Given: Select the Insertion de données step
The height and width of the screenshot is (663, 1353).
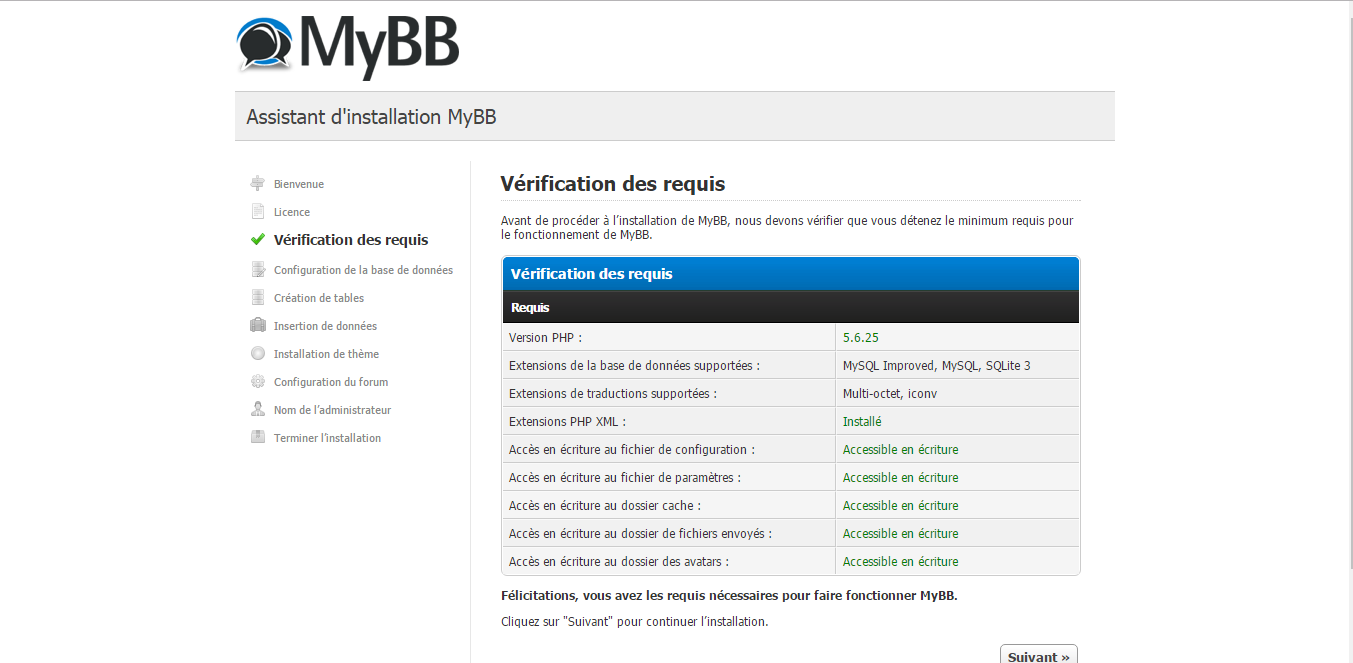Looking at the screenshot, I should [325, 326].
